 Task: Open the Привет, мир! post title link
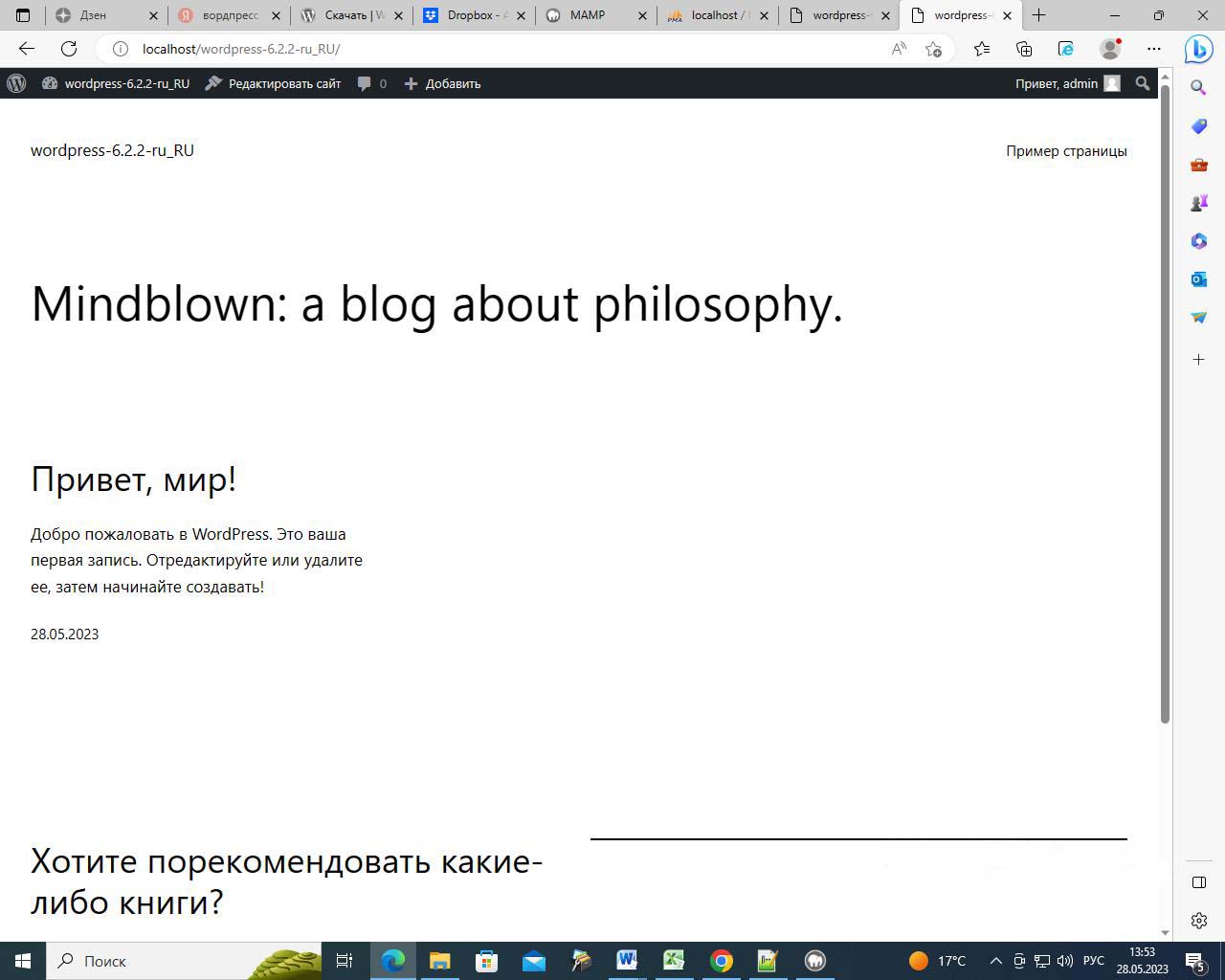(133, 479)
